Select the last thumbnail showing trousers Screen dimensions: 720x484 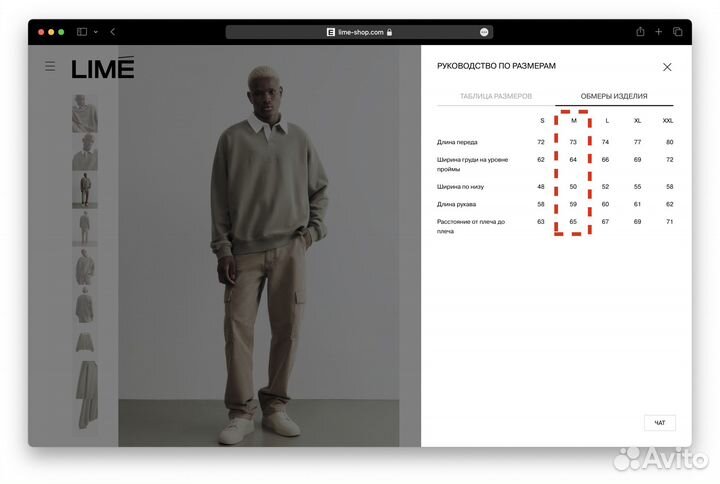tap(85, 395)
